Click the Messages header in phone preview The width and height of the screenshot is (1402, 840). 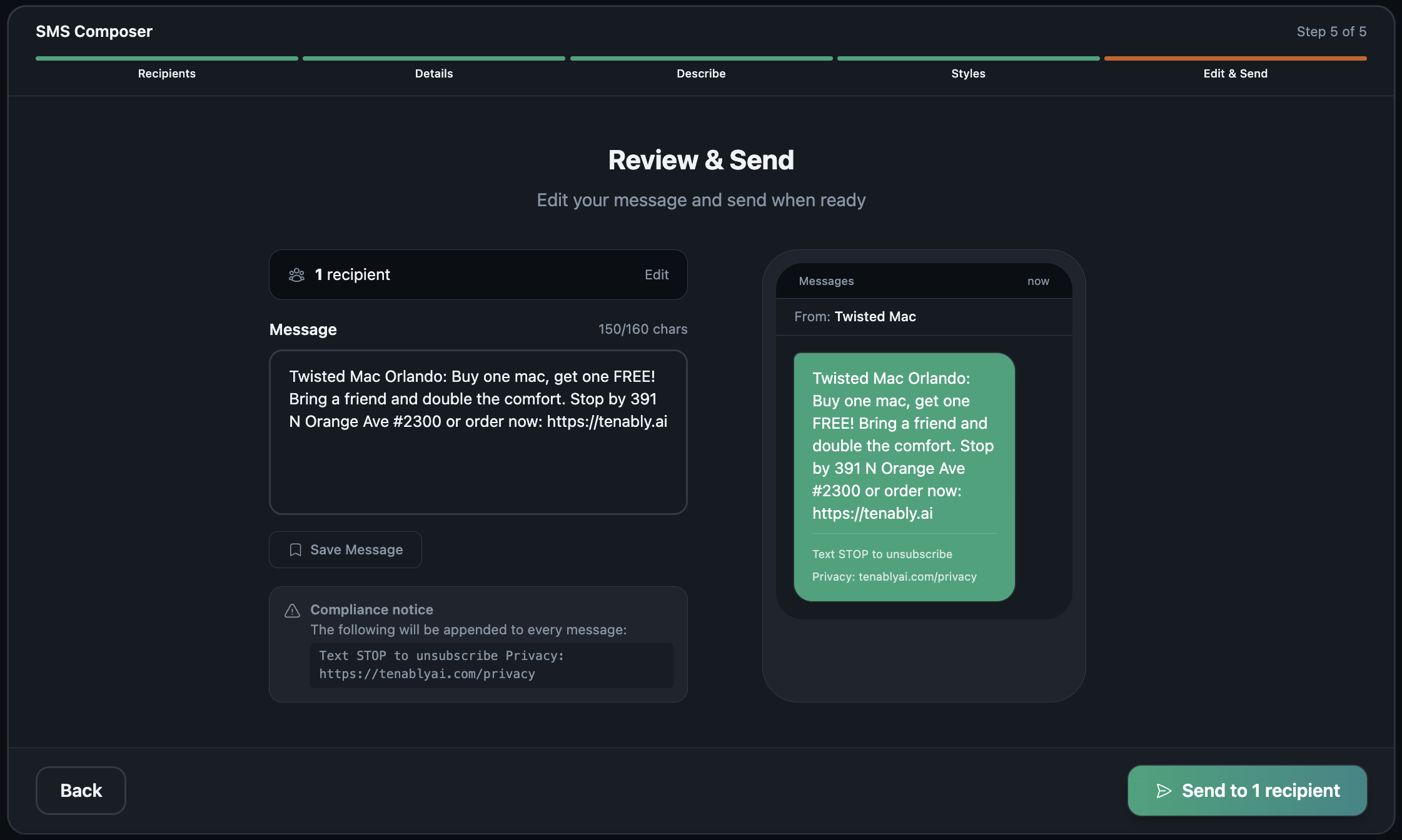pyautogui.click(x=826, y=281)
